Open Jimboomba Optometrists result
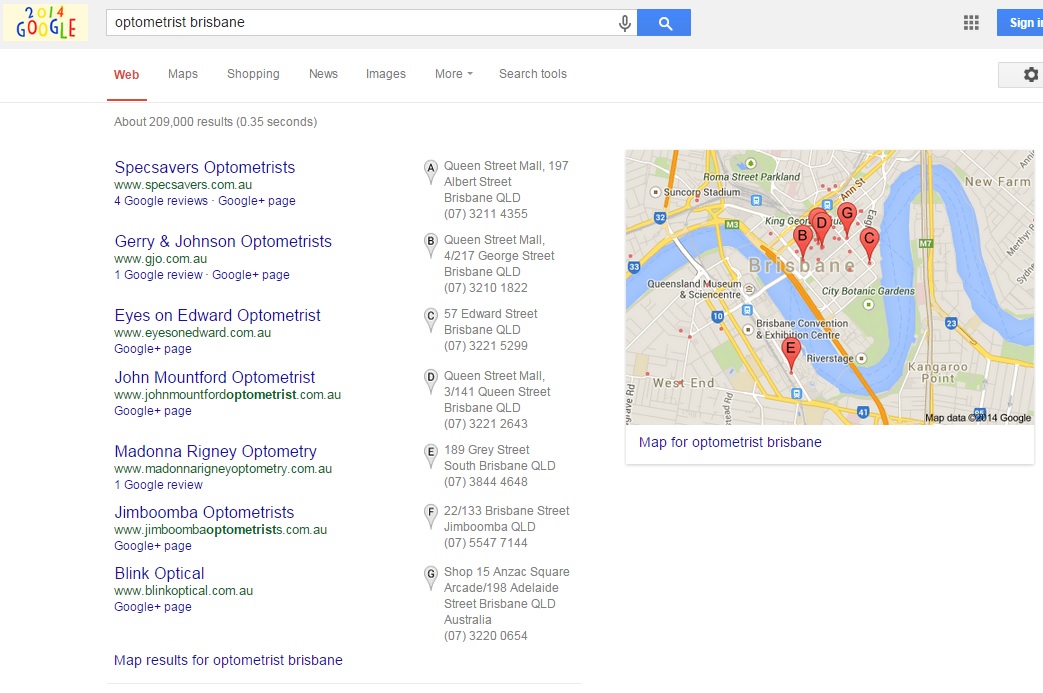Screen dimensions: 1043x693 click(204, 513)
